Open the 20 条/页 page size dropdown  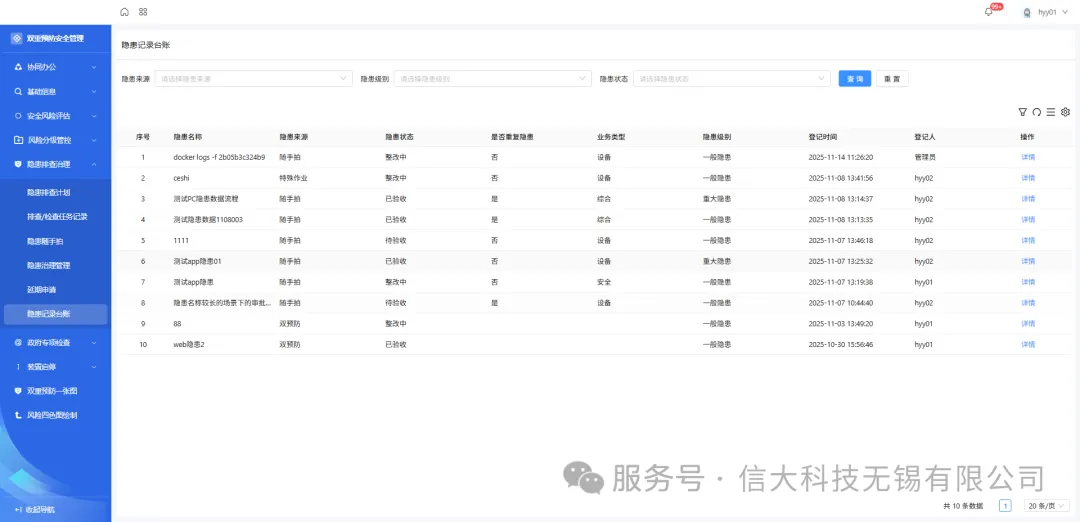pyautogui.click(x=1046, y=505)
